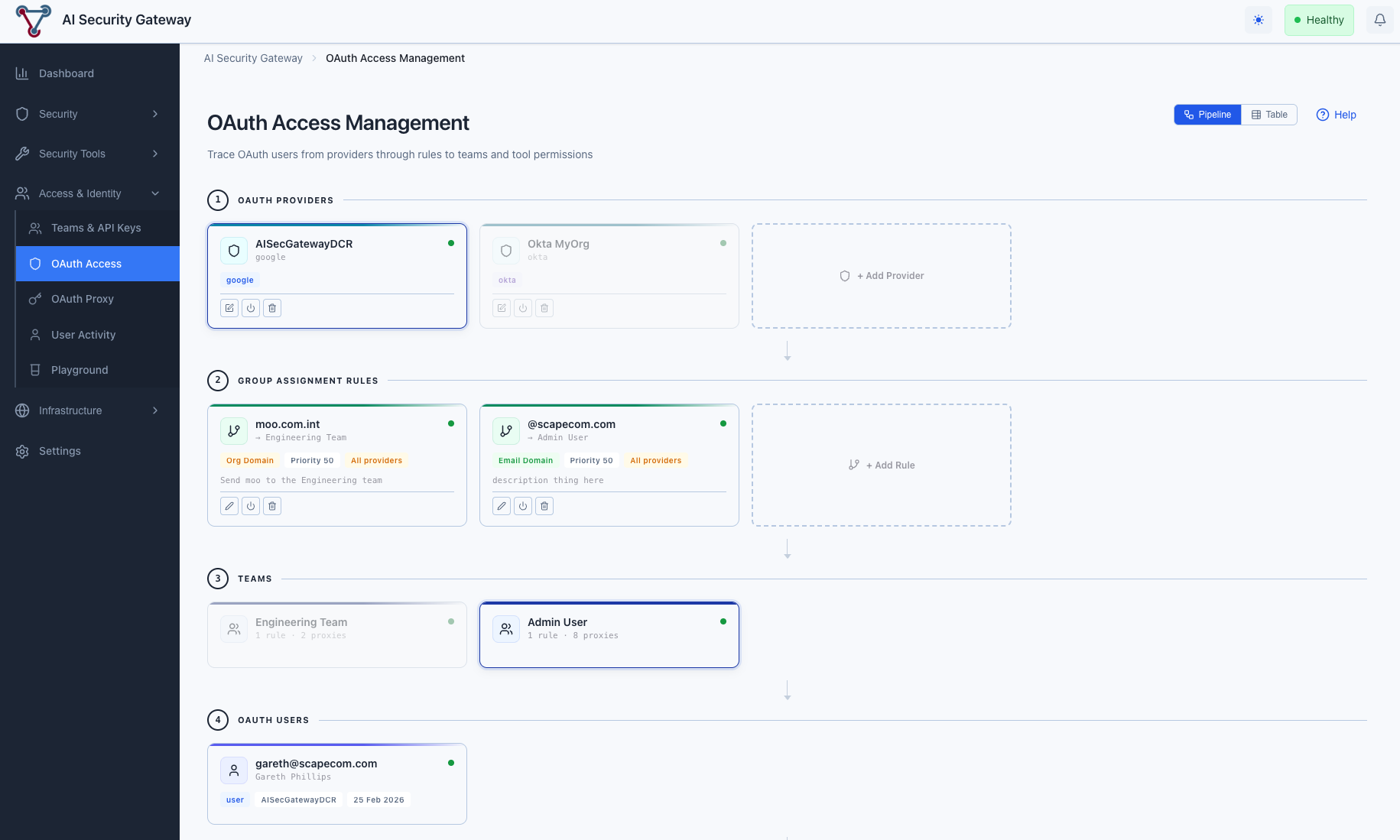Switch theme using the sun icon

(1258, 20)
